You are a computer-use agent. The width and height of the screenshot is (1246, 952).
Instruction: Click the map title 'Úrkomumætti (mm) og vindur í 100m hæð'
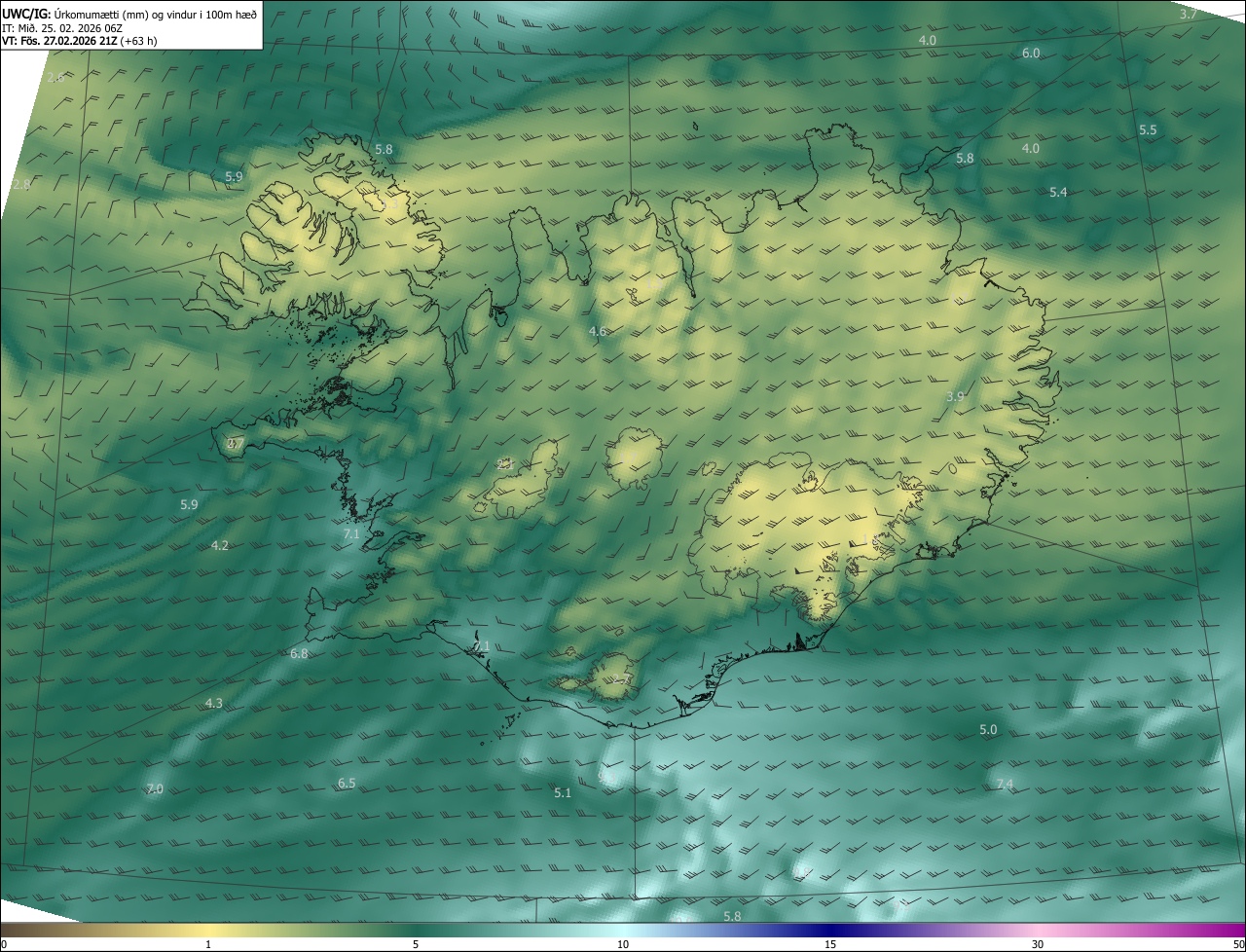click(156, 14)
